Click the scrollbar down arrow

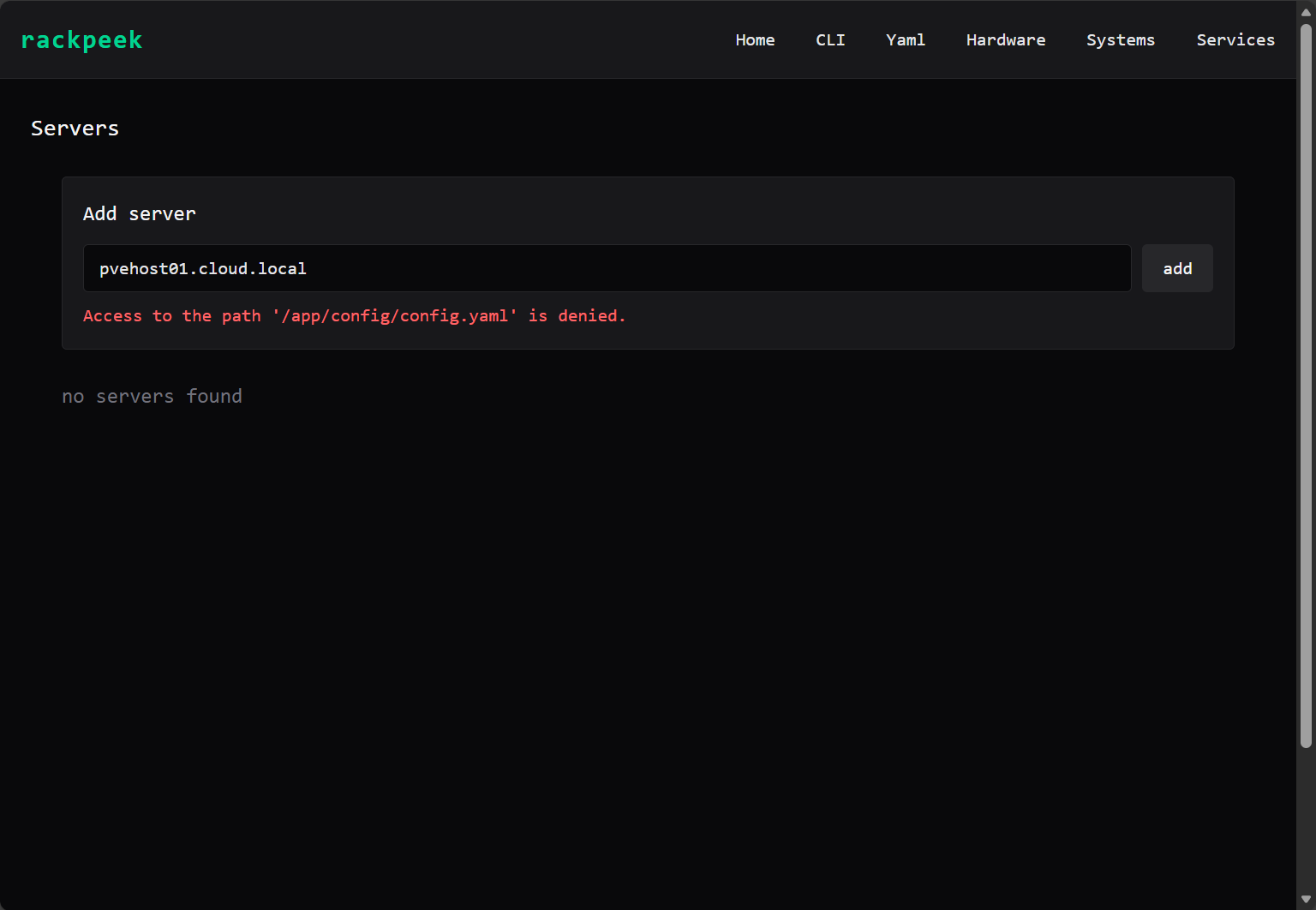click(x=1306, y=899)
